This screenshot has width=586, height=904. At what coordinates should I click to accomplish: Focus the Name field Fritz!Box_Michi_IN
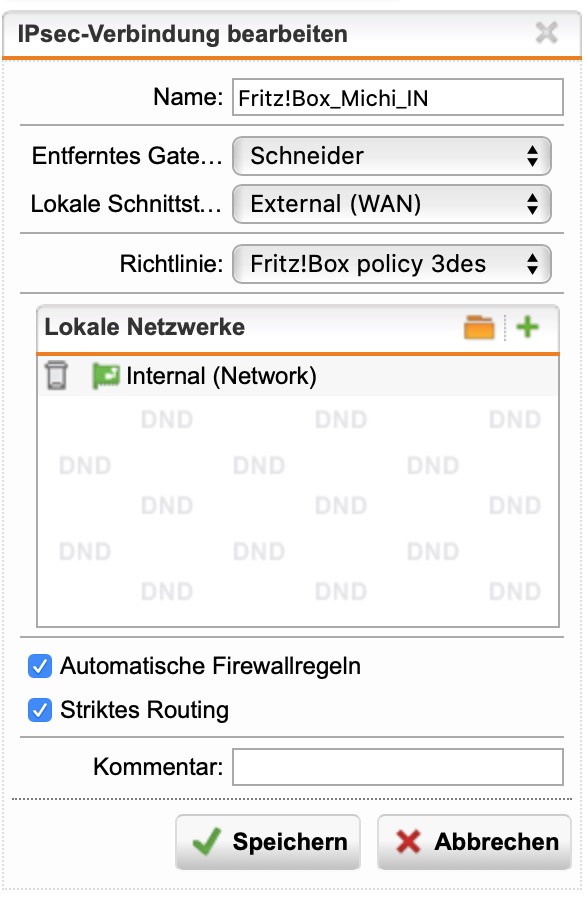[397, 97]
